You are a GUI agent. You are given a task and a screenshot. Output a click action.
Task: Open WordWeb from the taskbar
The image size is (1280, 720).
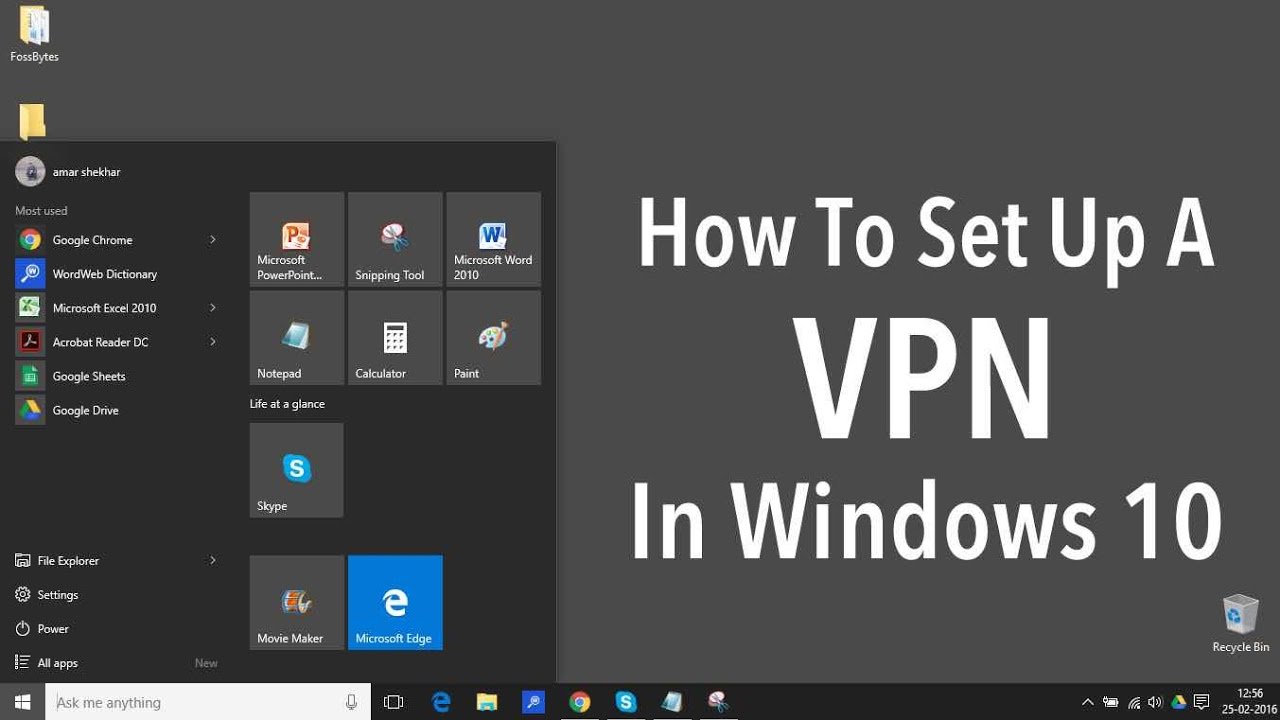point(533,702)
